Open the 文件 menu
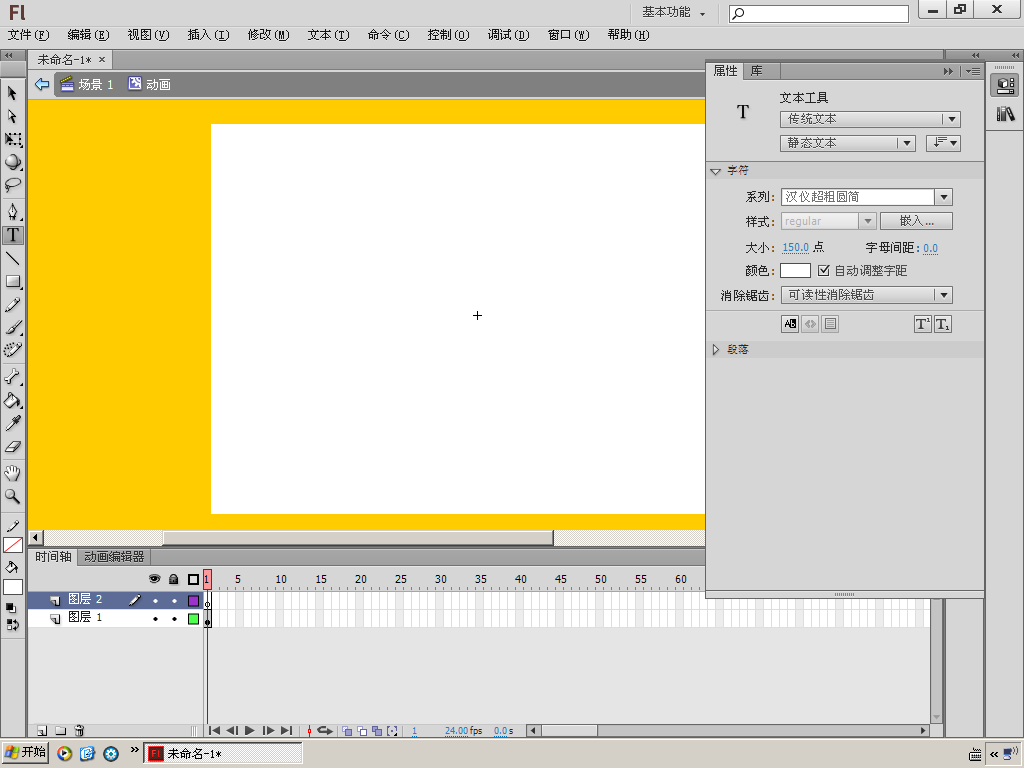 (28, 35)
